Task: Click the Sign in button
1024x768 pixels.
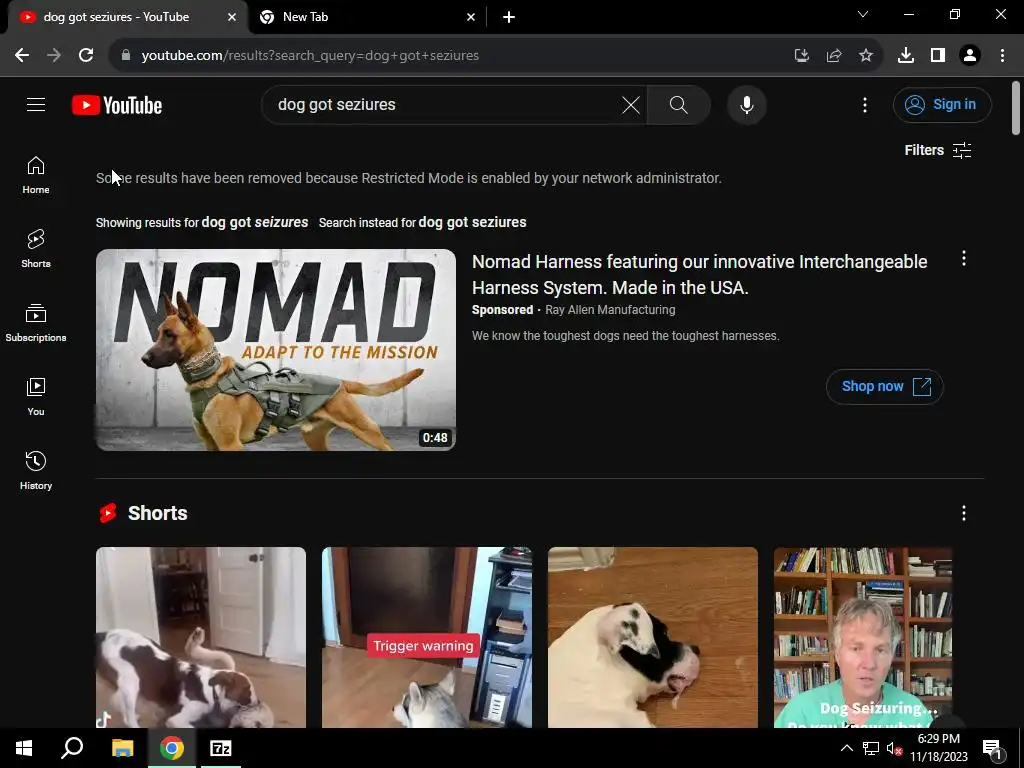Action: tap(942, 104)
